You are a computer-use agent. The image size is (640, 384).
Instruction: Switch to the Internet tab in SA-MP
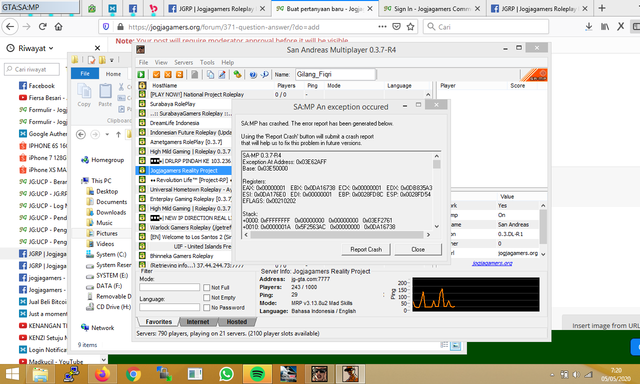(x=198, y=322)
